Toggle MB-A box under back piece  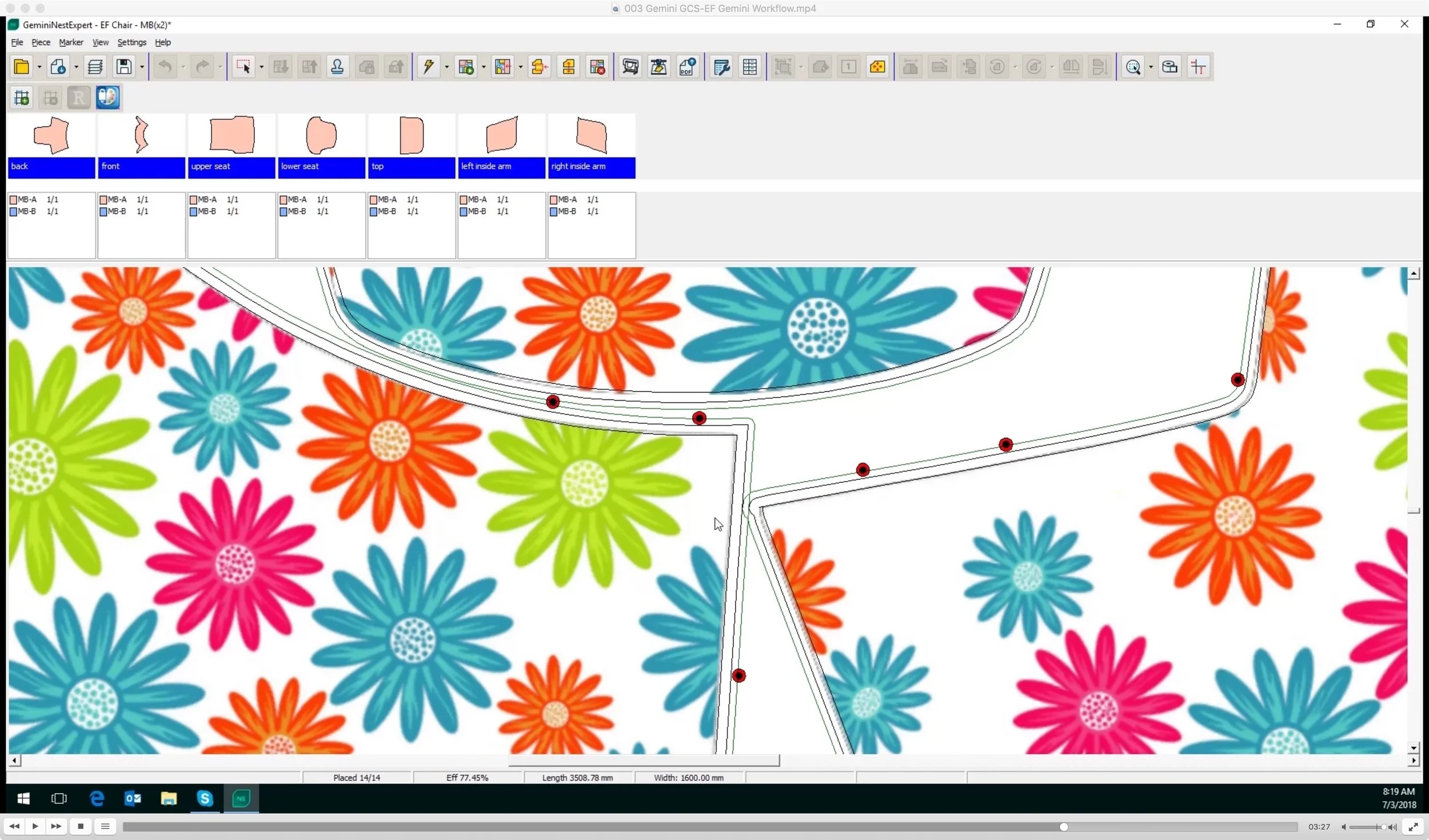point(14,200)
